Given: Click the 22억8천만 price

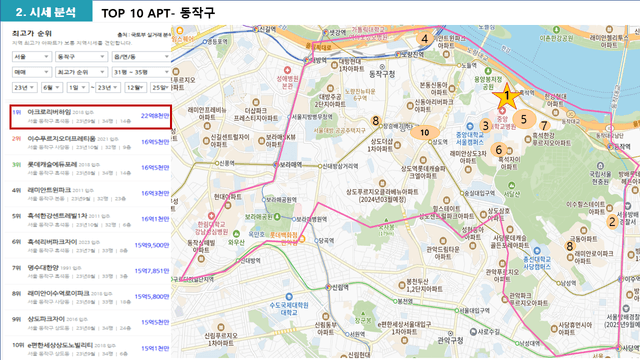Looking at the screenshot, I should [x=155, y=116].
